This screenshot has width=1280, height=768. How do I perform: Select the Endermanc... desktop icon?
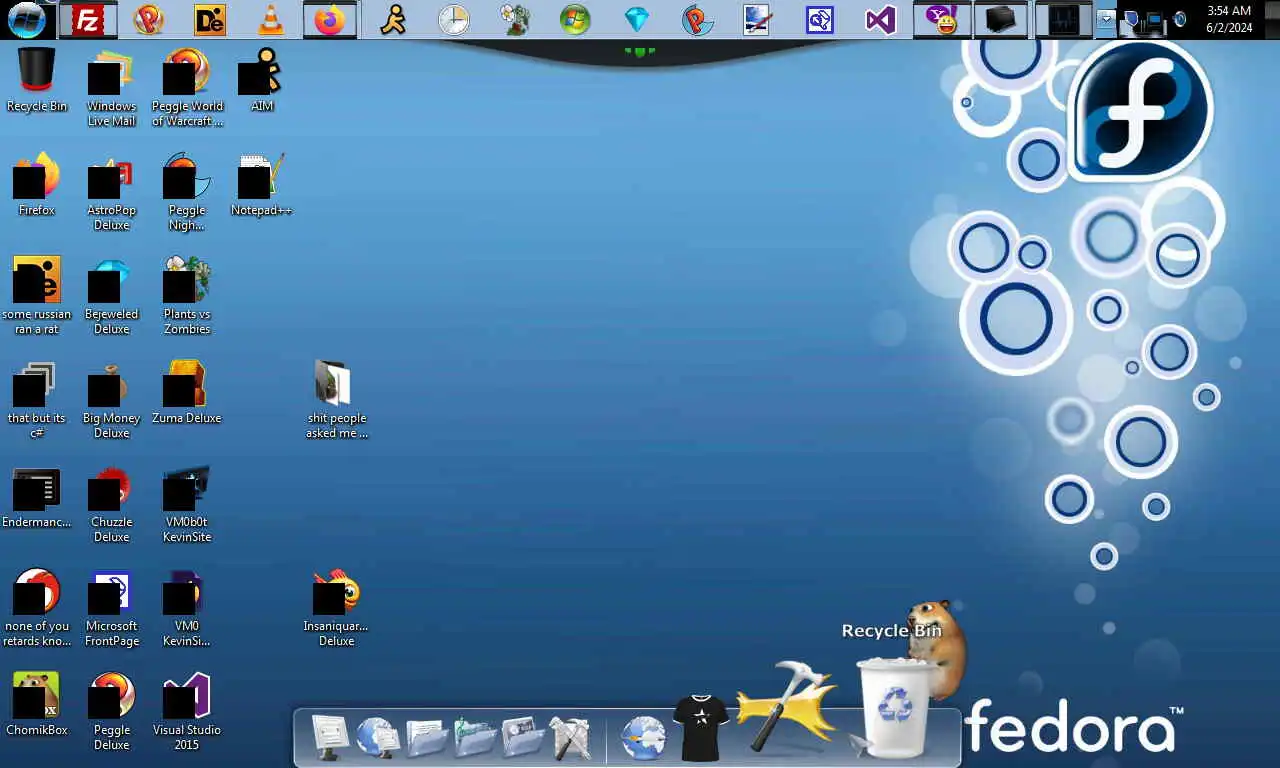pyautogui.click(x=37, y=497)
